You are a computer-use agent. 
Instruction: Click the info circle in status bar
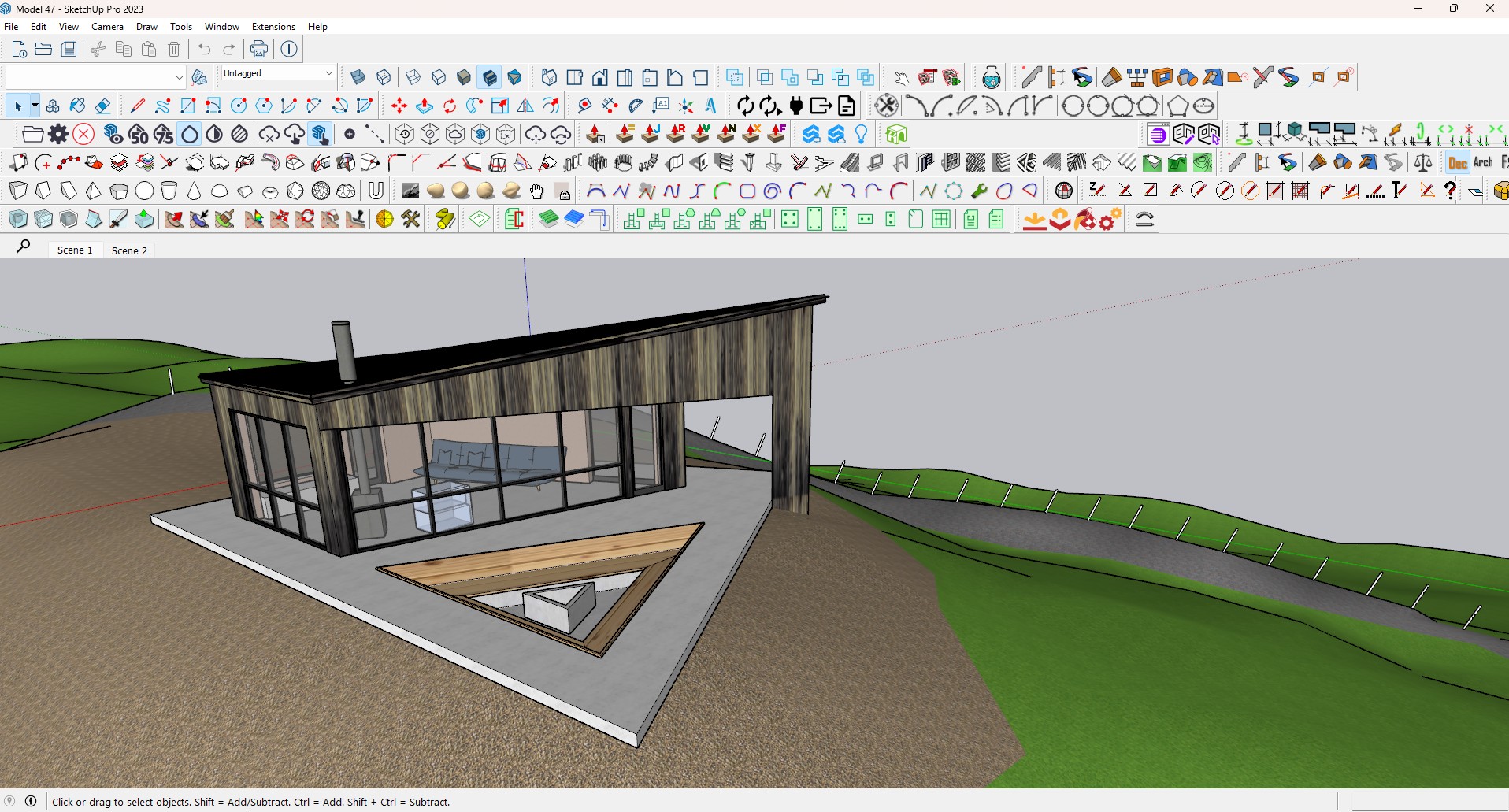pyautogui.click(x=31, y=802)
